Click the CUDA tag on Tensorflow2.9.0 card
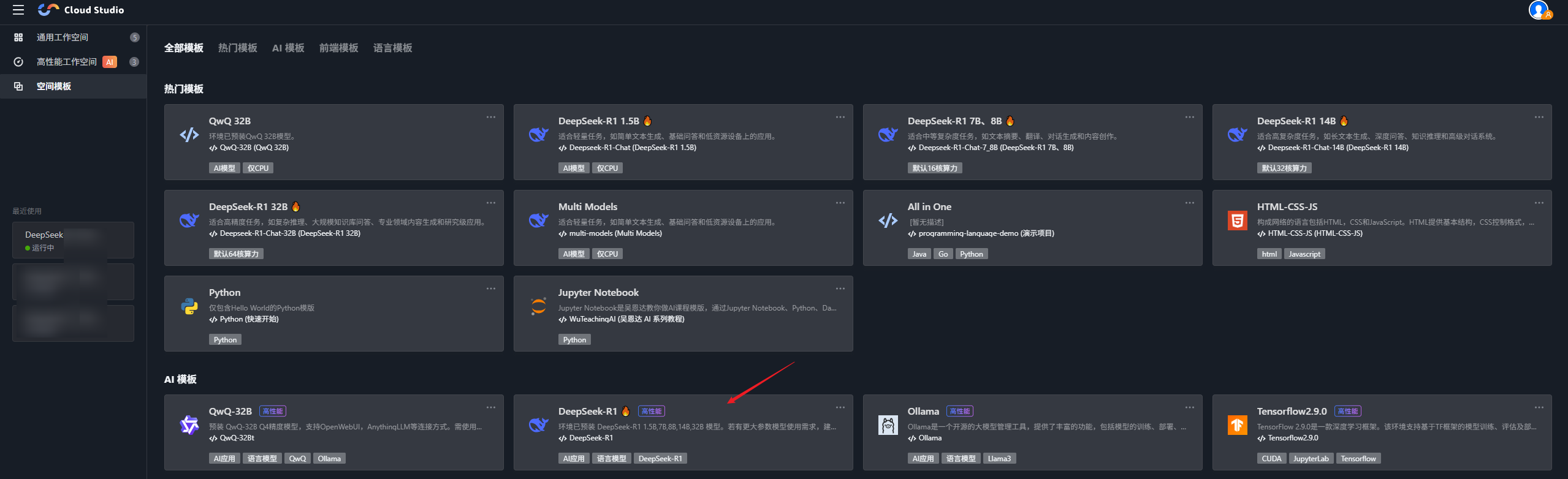 click(1271, 459)
